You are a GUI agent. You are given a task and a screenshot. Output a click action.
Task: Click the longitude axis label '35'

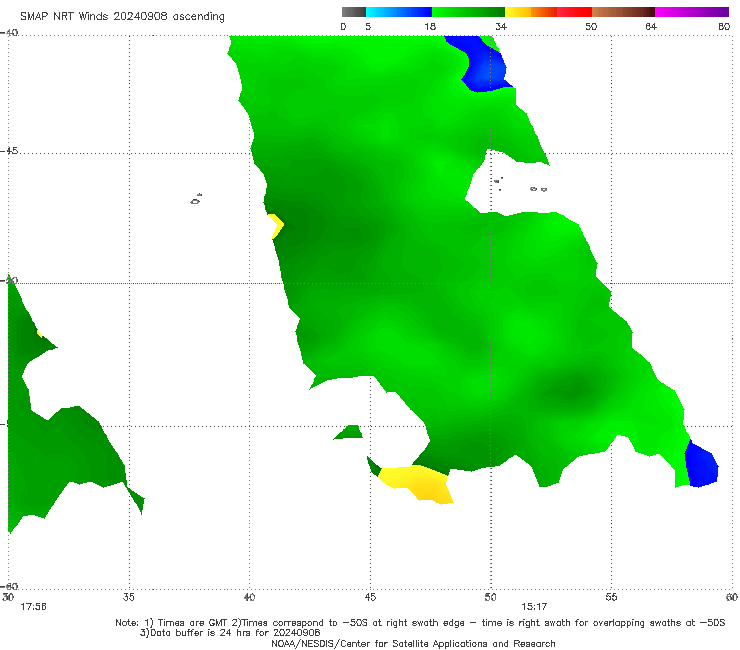pyautogui.click(x=128, y=597)
